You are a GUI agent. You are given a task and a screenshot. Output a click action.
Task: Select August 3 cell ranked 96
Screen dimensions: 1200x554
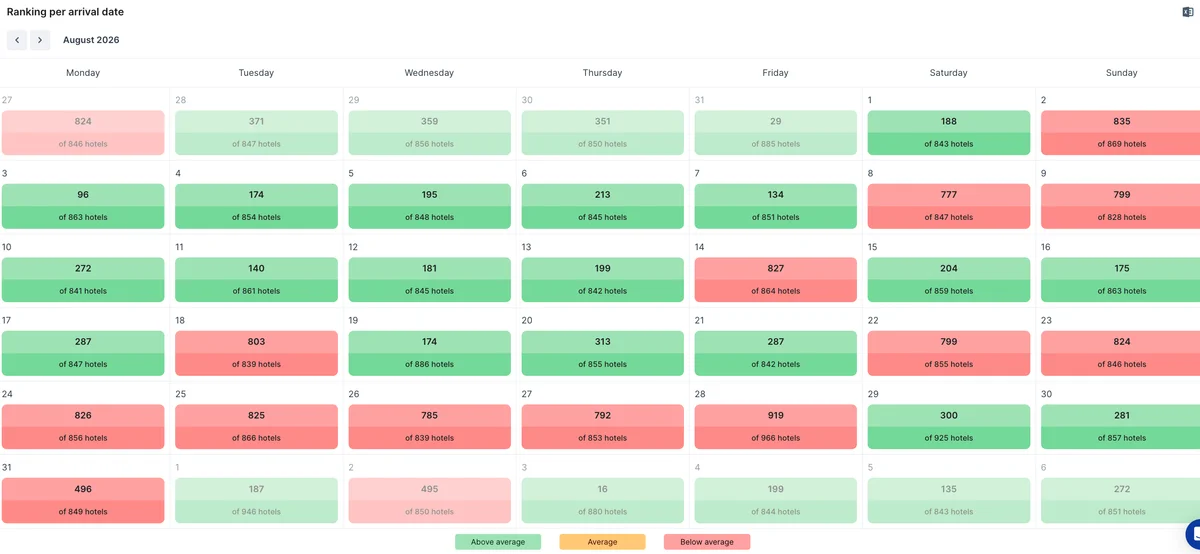pyautogui.click(x=83, y=206)
